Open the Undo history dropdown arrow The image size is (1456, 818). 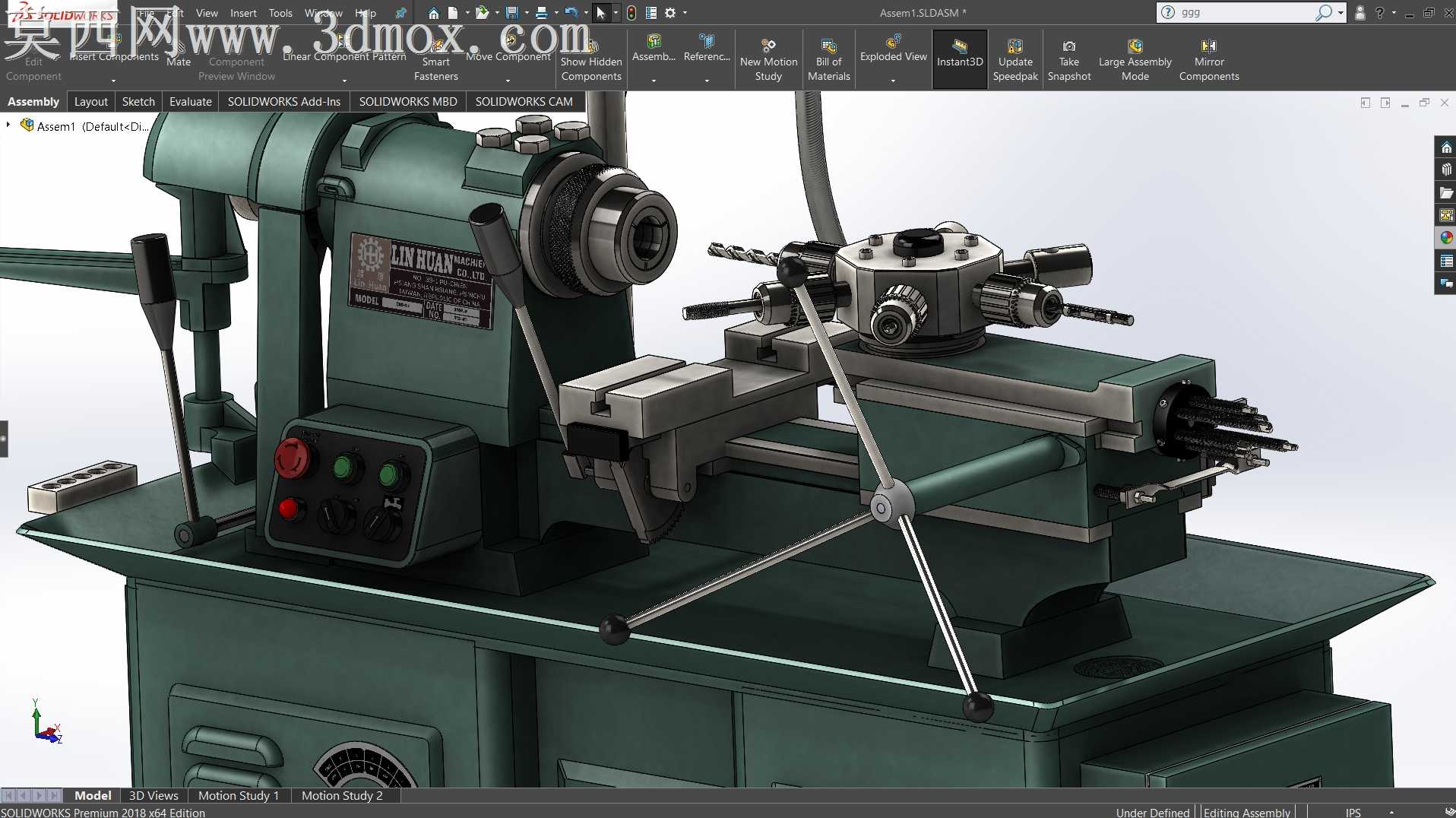tap(586, 13)
